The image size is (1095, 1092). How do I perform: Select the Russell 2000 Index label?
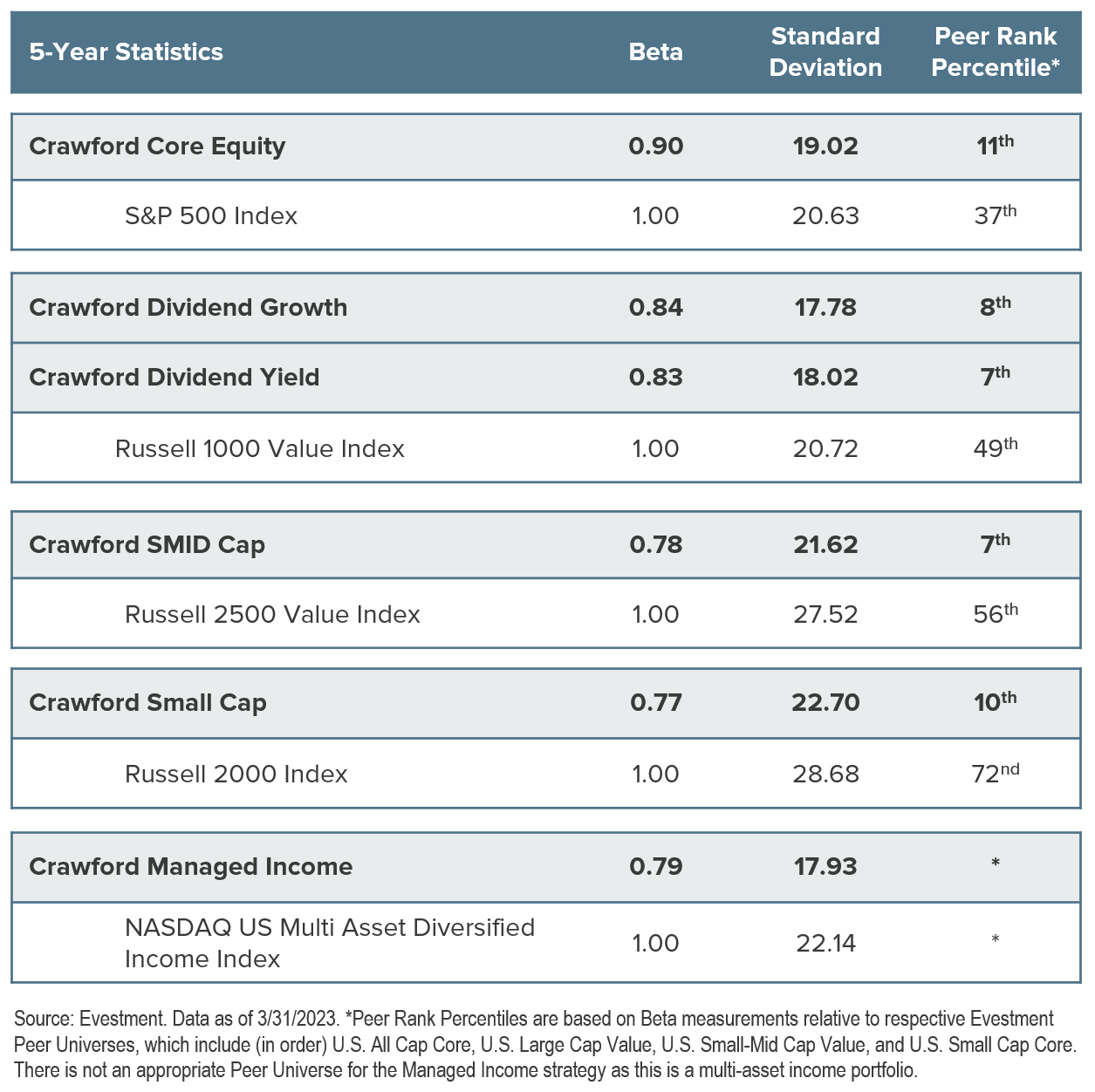click(x=236, y=774)
